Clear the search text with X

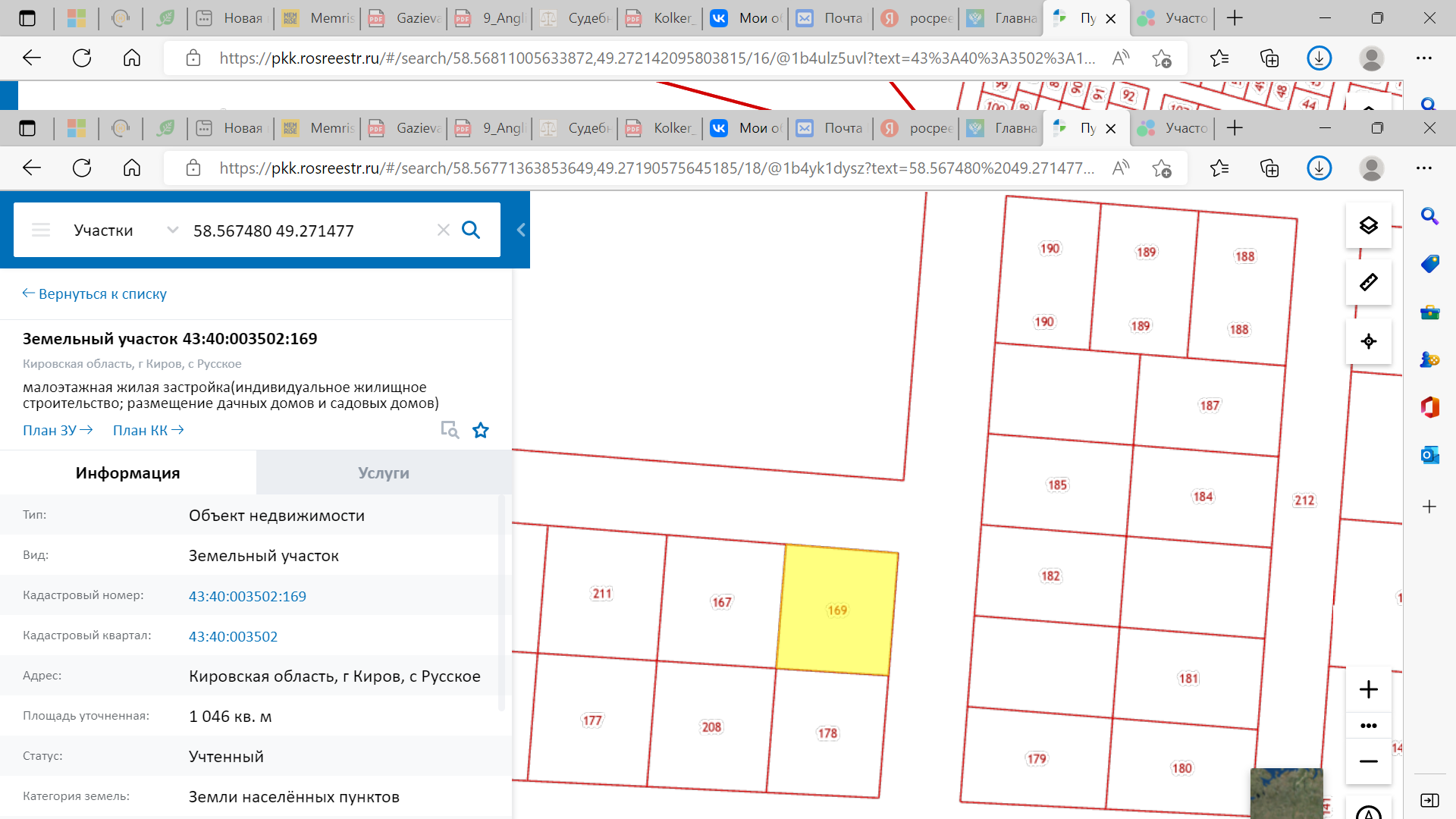pyautogui.click(x=444, y=230)
